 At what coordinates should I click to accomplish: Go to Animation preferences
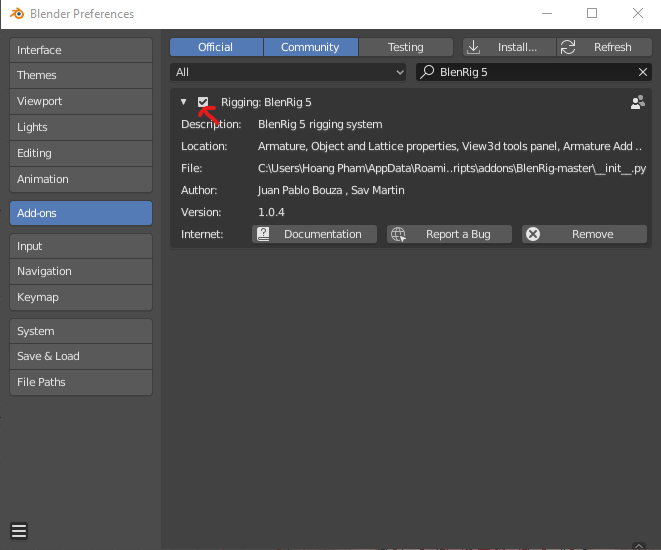tap(81, 179)
